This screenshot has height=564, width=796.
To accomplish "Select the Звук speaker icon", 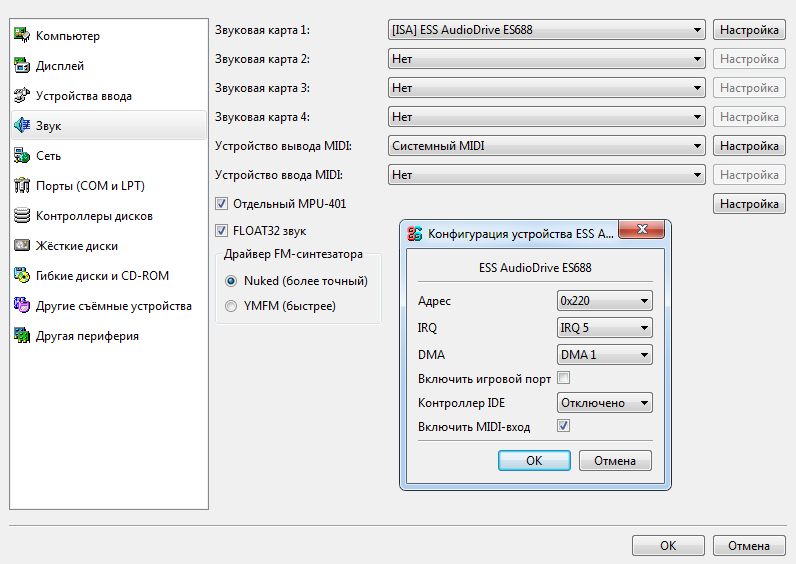I will point(22,125).
